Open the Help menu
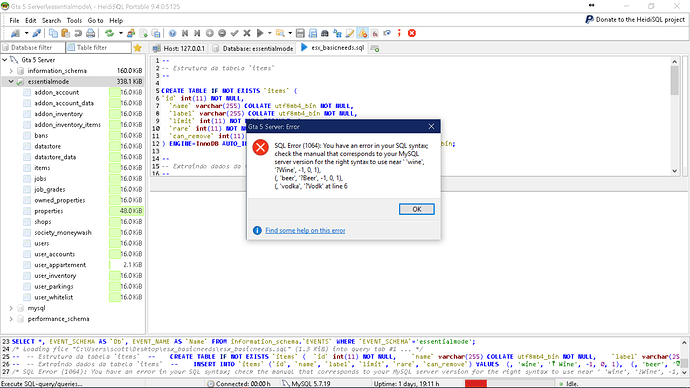Screen dimensions: 690x388 point(116,20)
